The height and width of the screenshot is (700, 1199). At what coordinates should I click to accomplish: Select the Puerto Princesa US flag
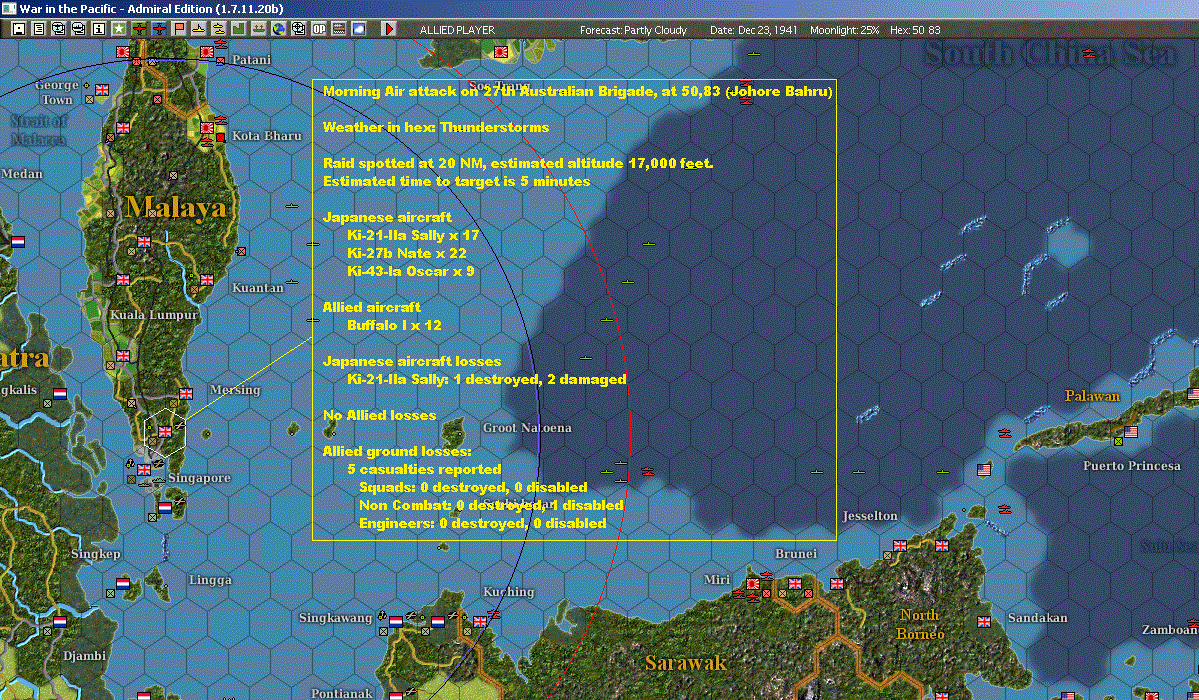pos(1131,431)
